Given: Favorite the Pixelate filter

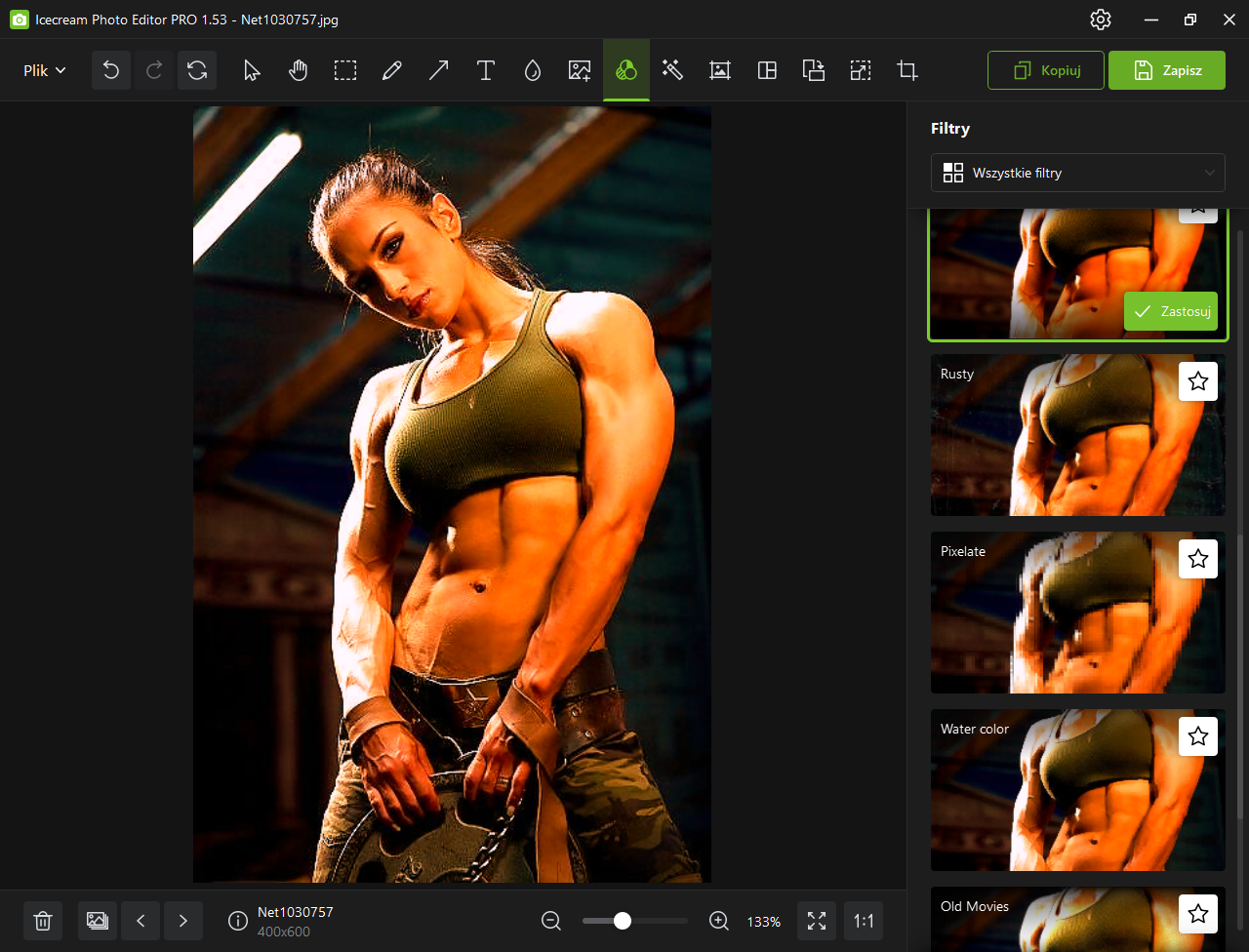Looking at the screenshot, I should click(1198, 559).
